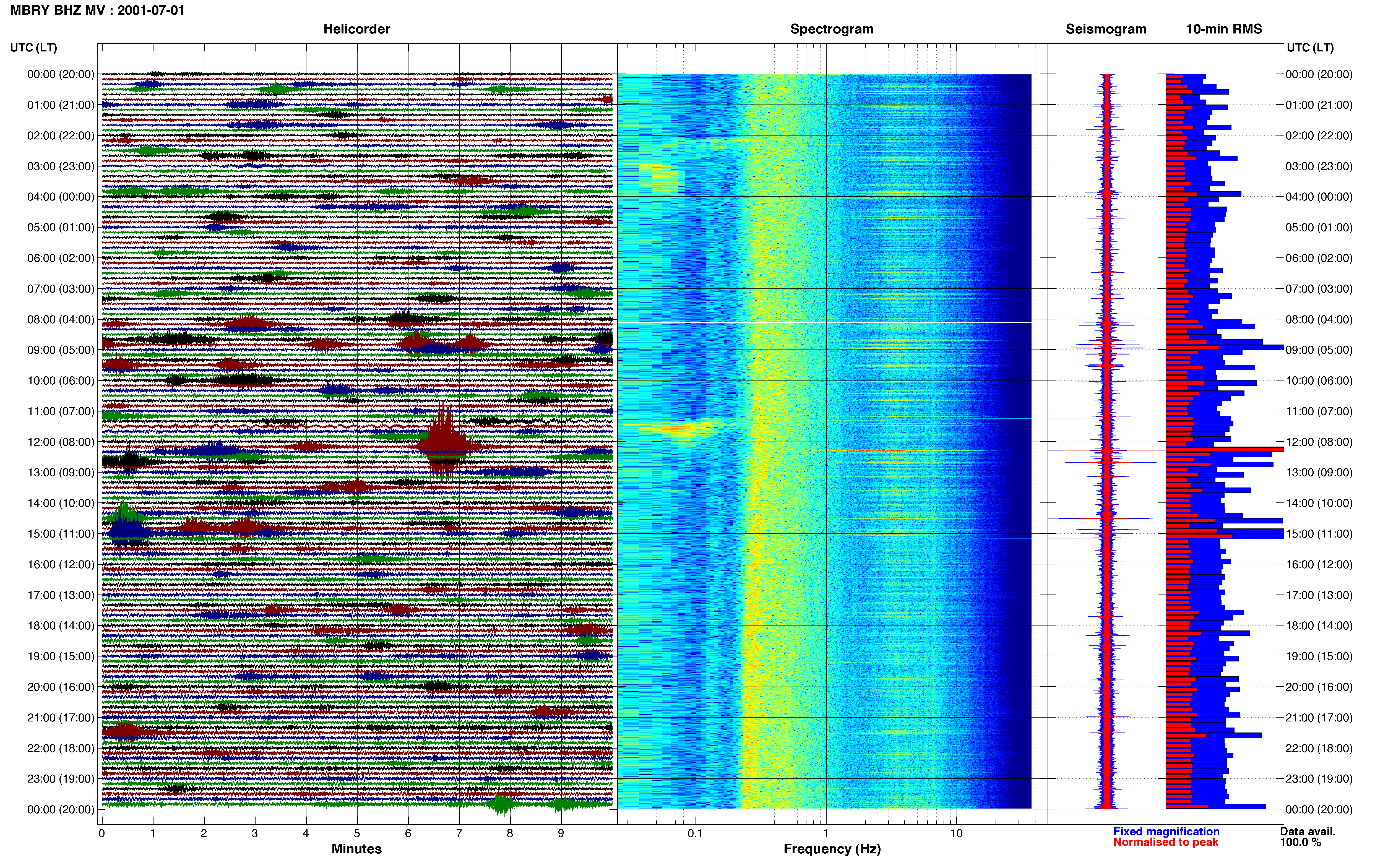
Task: Click the right 'UTC (LT)' axis label
Action: click(x=1310, y=48)
